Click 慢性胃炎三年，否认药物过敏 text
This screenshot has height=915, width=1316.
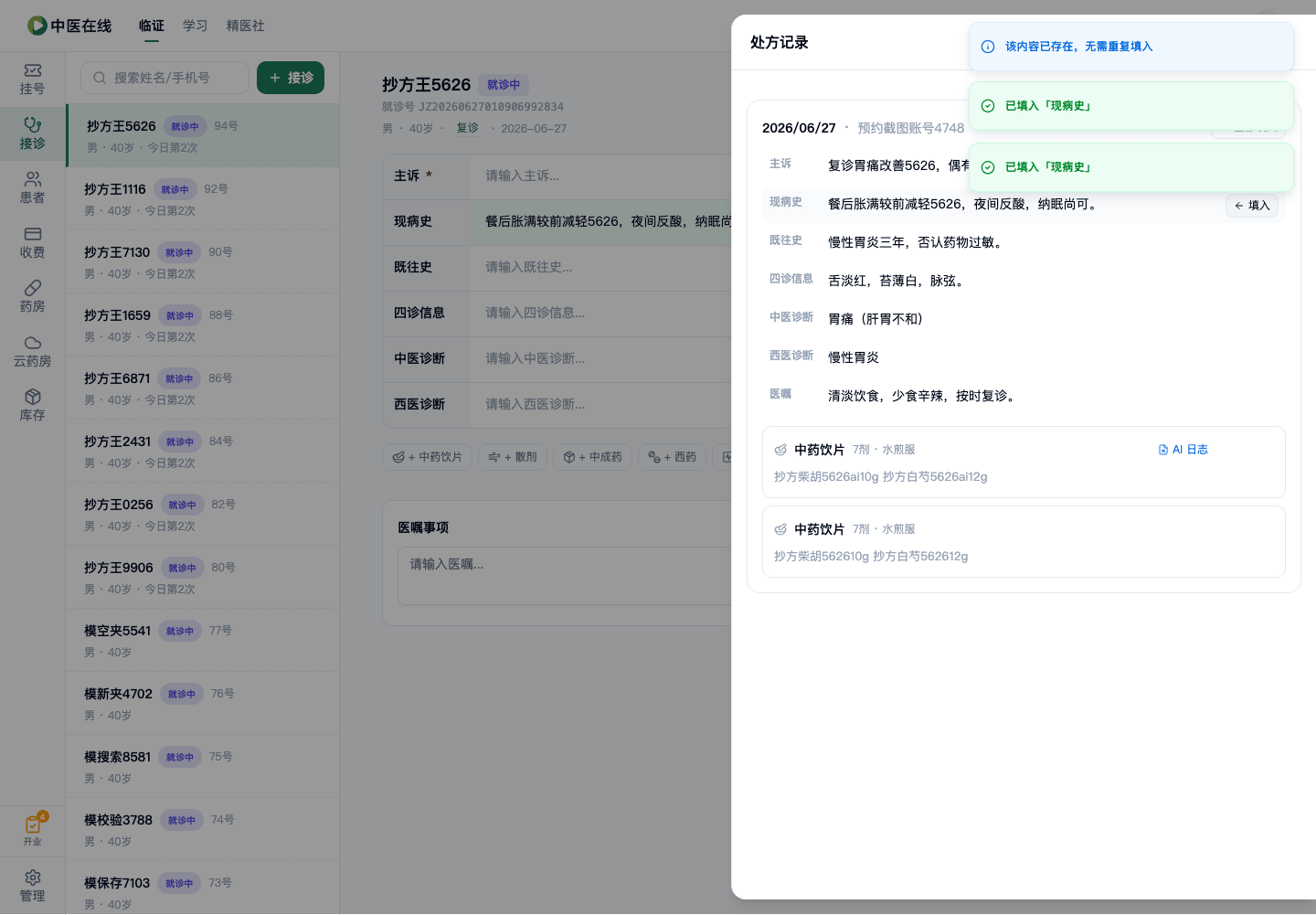(x=917, y=242)
